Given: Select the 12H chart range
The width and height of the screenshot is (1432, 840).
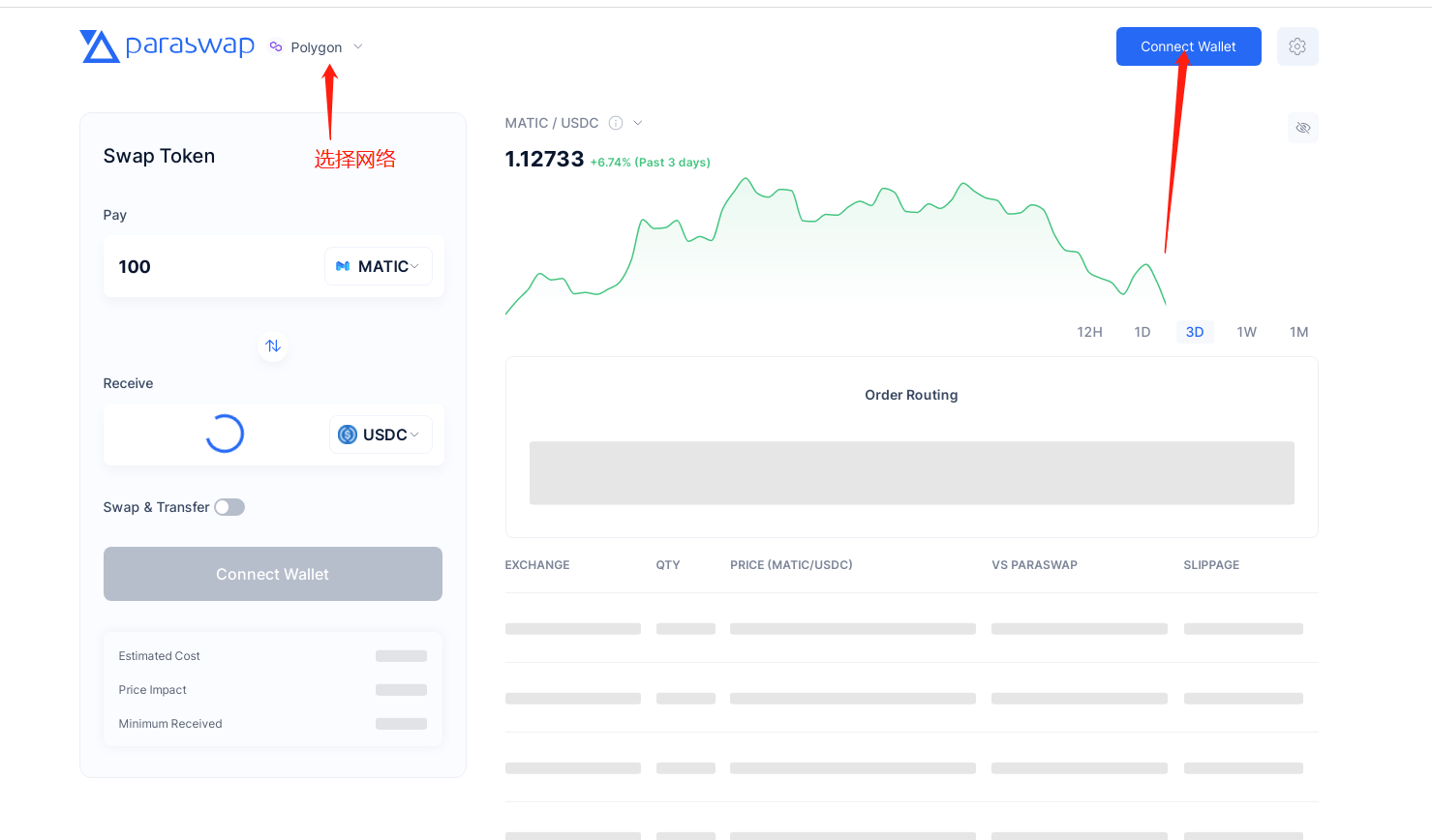Looking at the screenshot, I should 1089,332.
